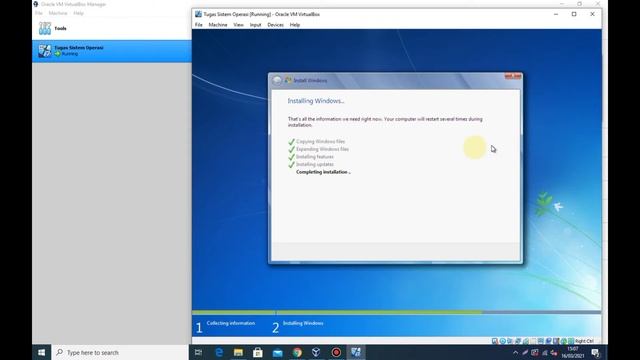Viewport: 640px width, 360px height.
Task: Open Devices menu of the running VM window
Action: click(276, 25)
